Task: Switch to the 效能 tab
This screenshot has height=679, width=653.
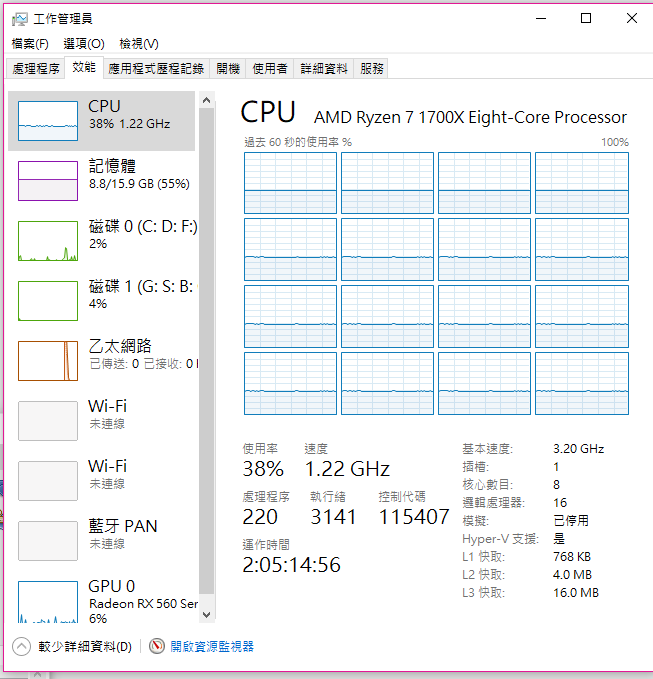Action: (x=84, y=68)
